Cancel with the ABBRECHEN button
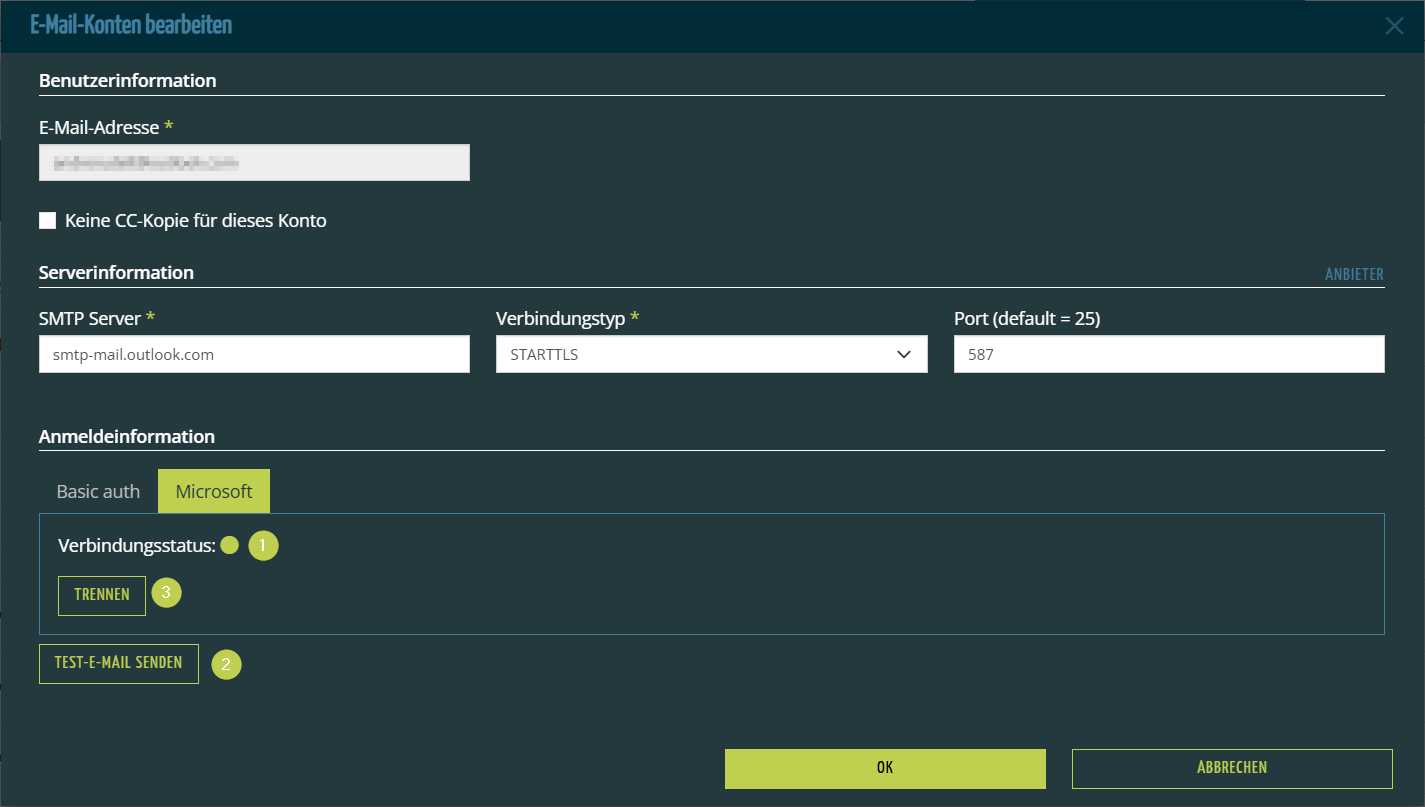 (1231, 768)
